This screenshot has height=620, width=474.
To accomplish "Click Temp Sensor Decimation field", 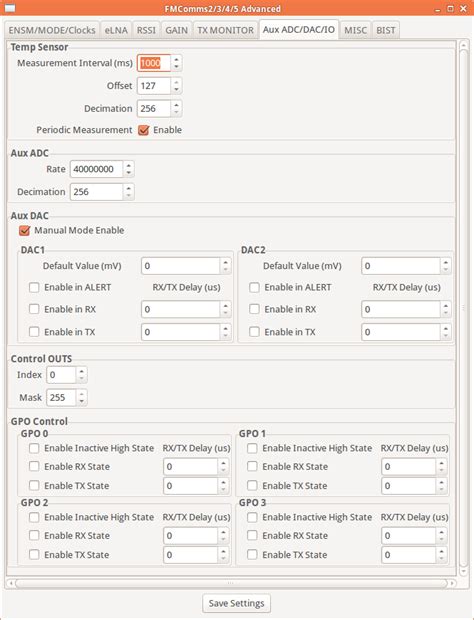I will click(154, 109).
